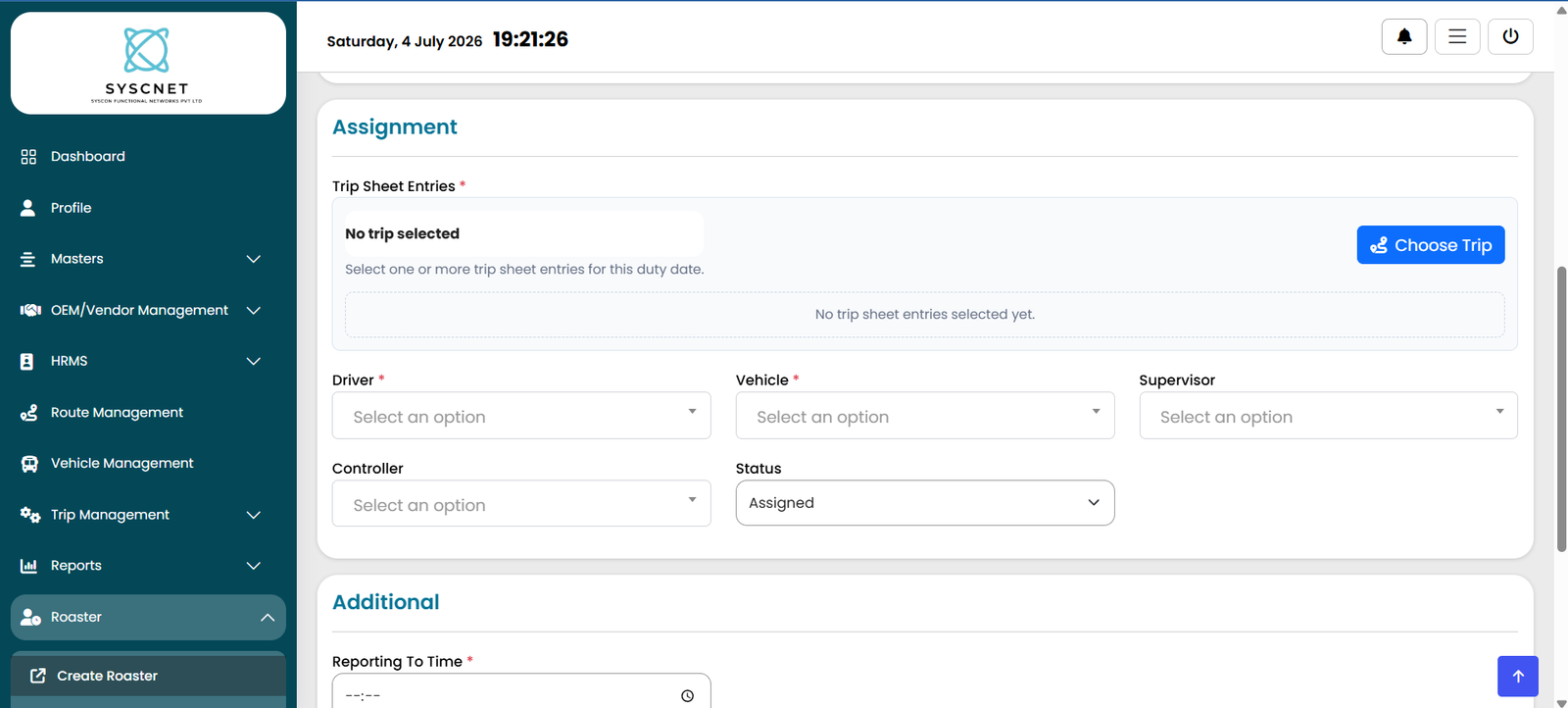Collapse the Roaster sidebar section

[148, 618]
